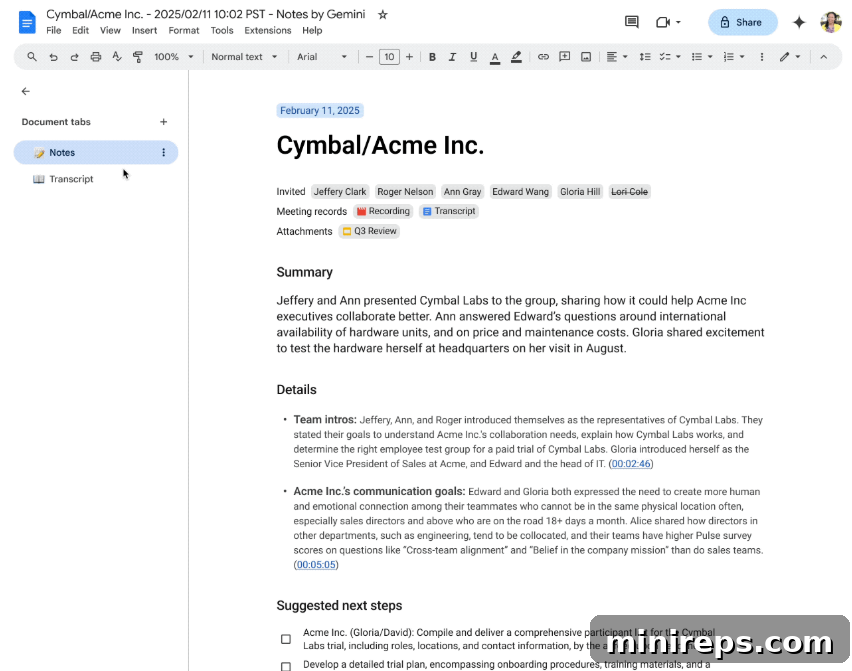The height and width of the screenshot is (671, 852).
Task: Open the editing mode pencil dropdown
Action: [790, 57]
